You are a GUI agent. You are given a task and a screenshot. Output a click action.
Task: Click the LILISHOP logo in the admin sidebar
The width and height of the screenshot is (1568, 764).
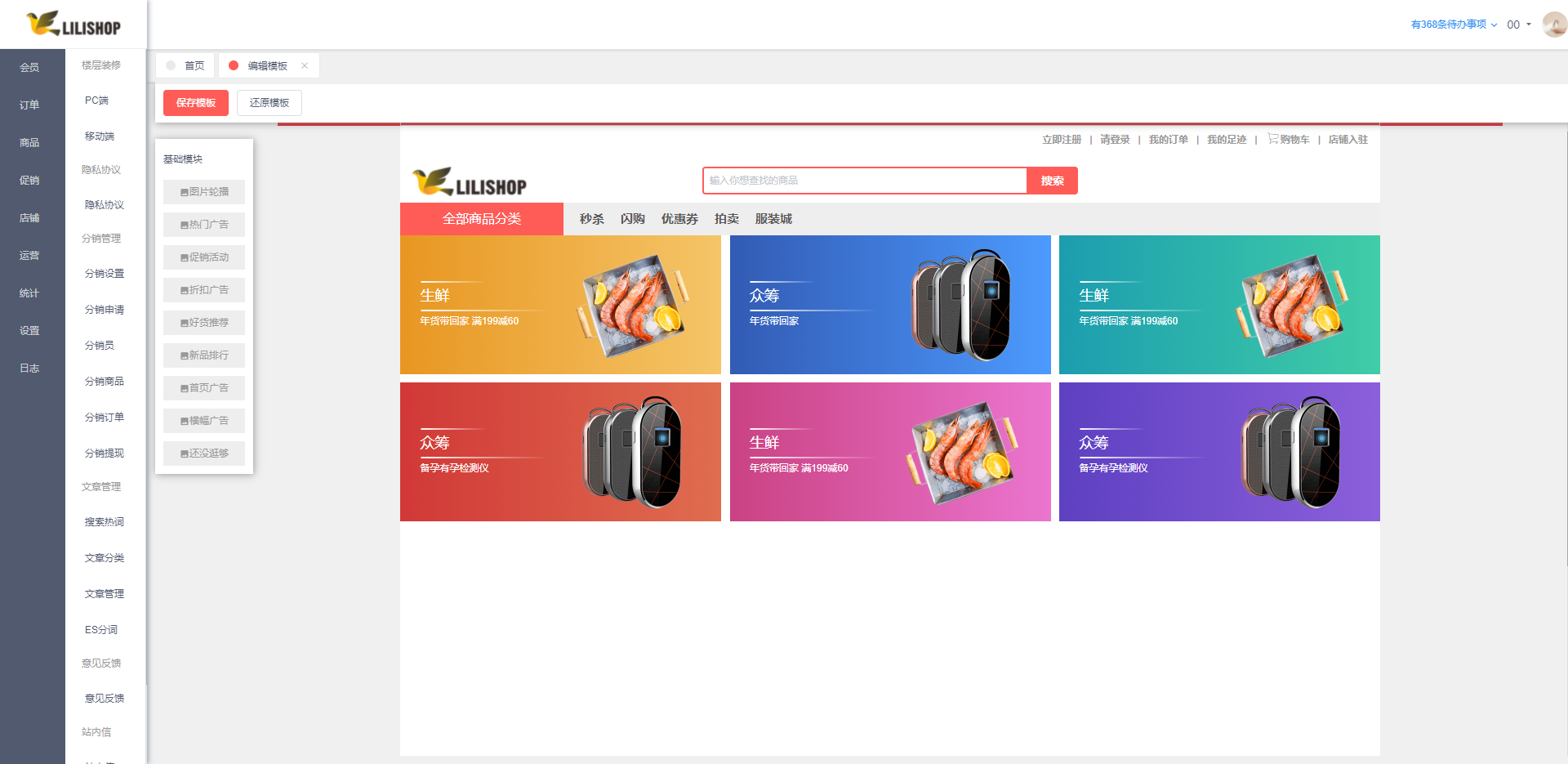click(73, 25)
